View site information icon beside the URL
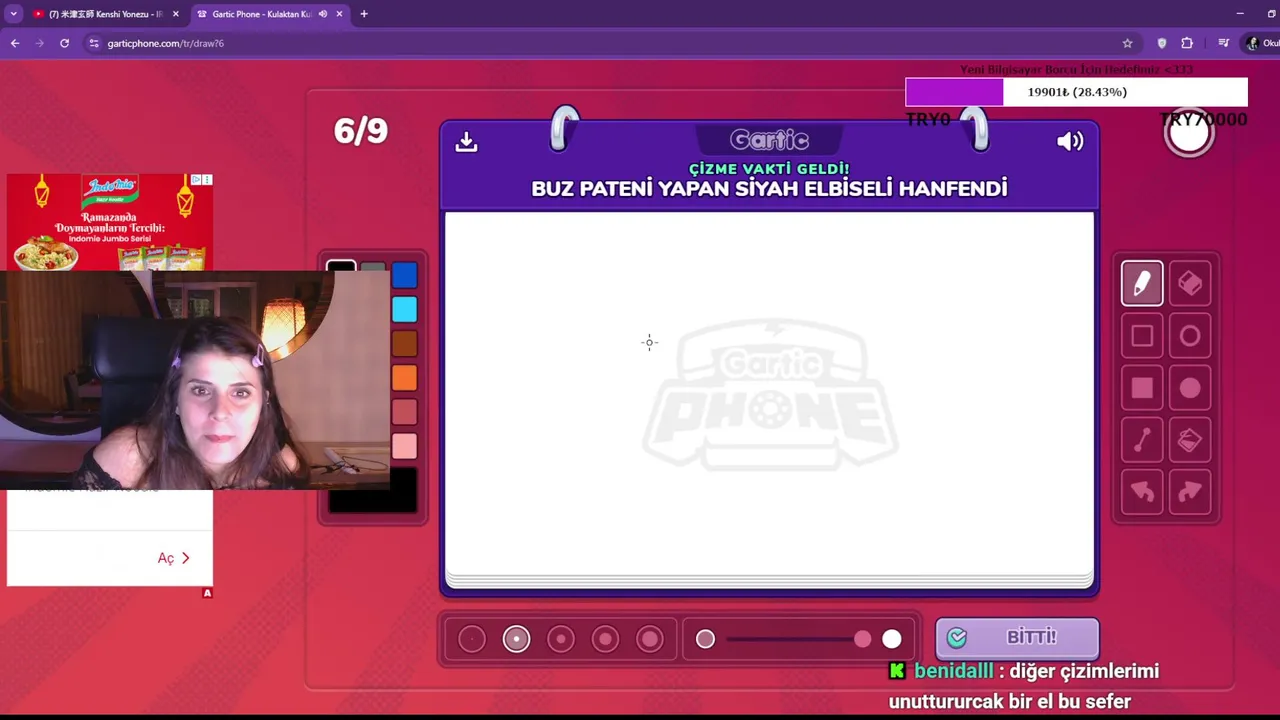Image resolution: width=1280 pixels, height=720 pixels. pyautogui.click(x=94, y=43)
